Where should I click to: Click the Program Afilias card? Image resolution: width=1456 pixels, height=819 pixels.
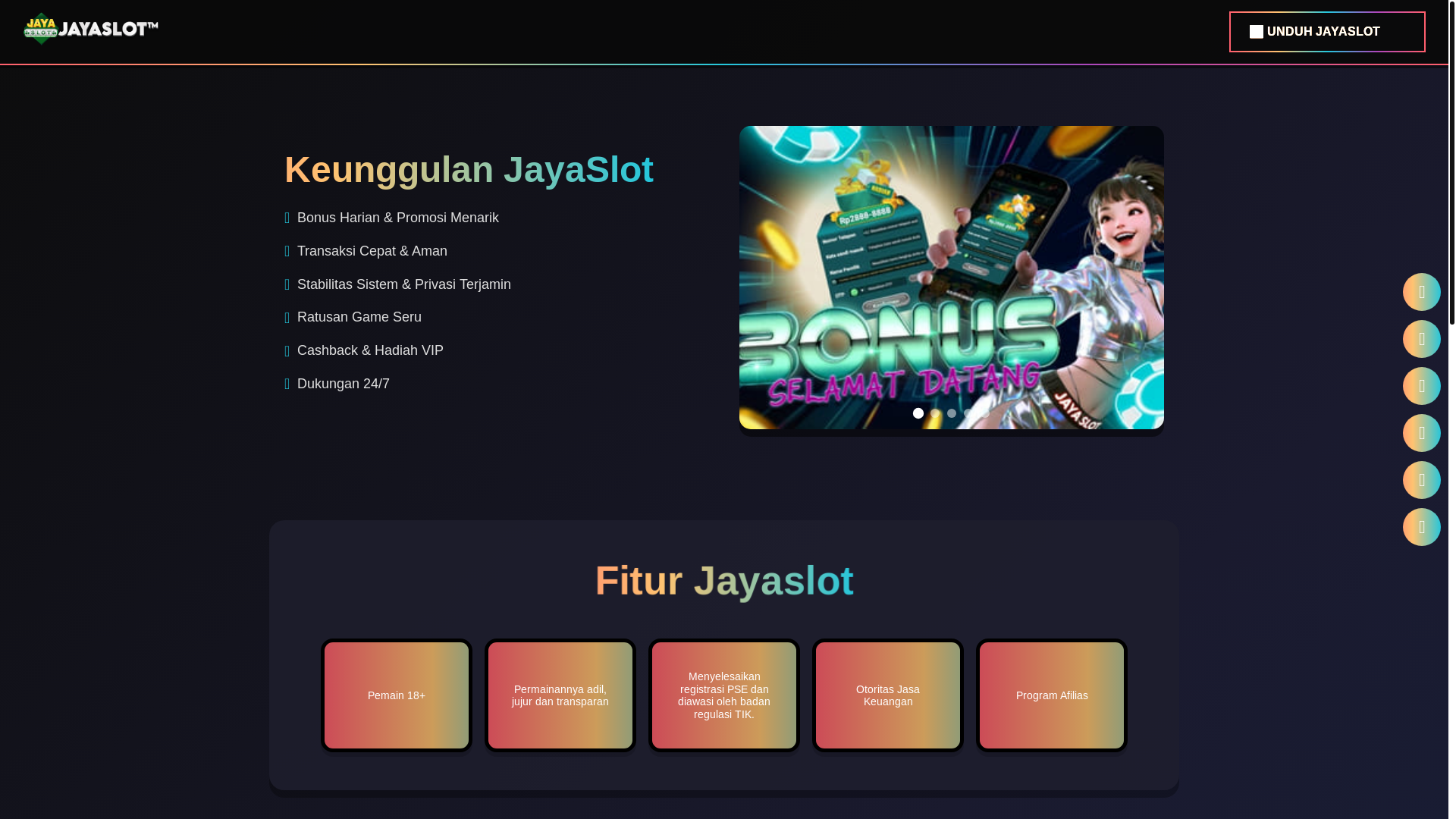click(x=1052, y=695)
